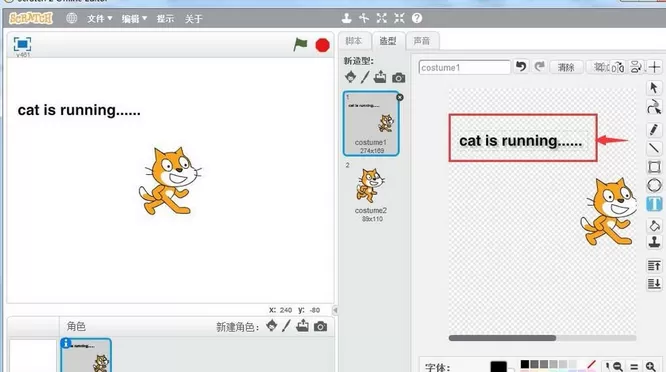The height and width of the screenshot is (372, 666).
Task: Collapse the stage panel arrow
Action: point(335,310)
